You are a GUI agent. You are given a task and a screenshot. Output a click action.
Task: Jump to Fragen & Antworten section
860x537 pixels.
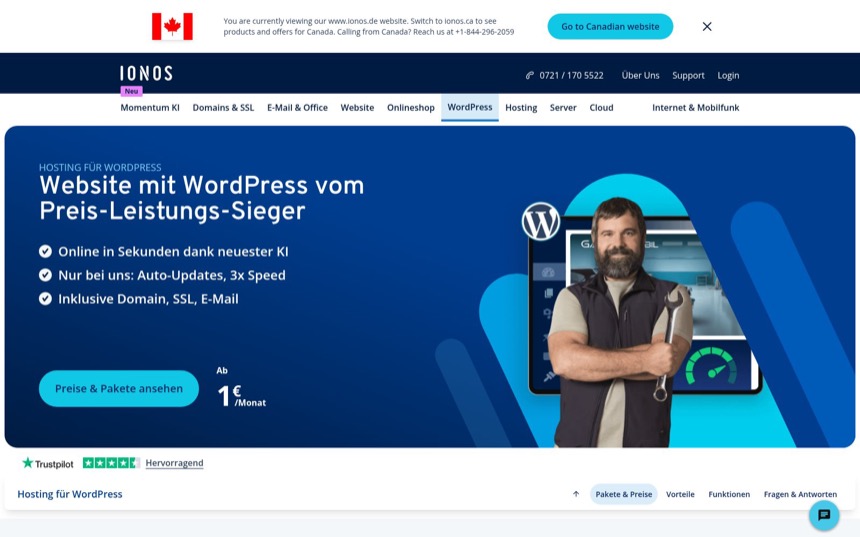800,494
